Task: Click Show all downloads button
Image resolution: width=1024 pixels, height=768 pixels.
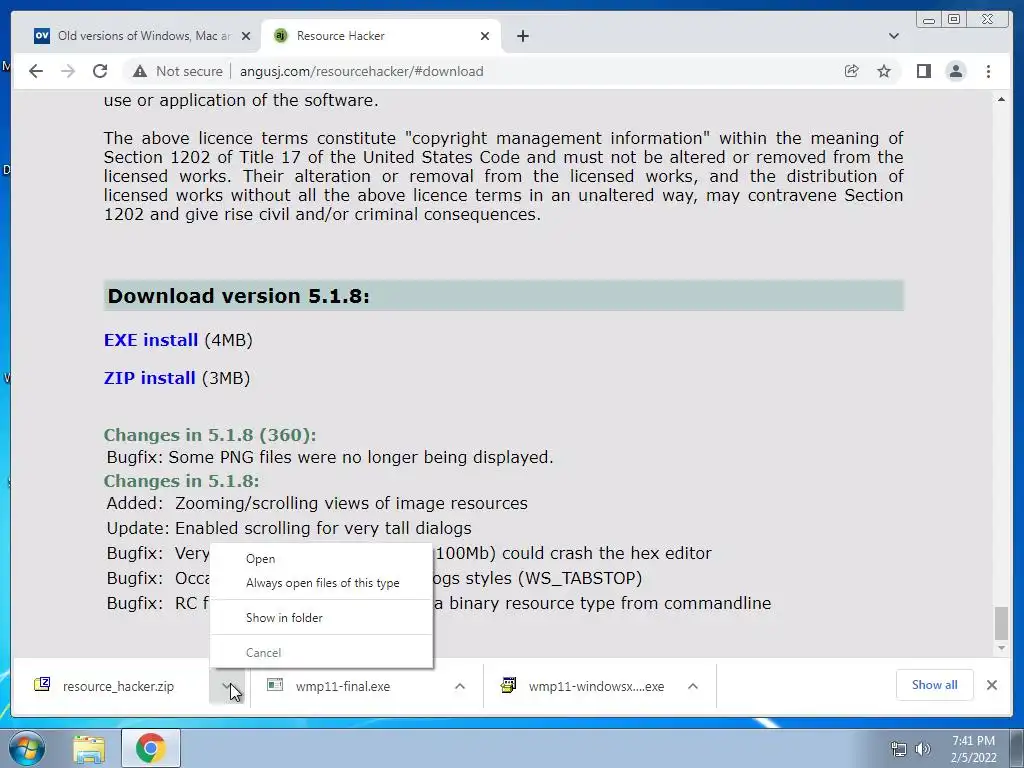Action: coord(935,685)
